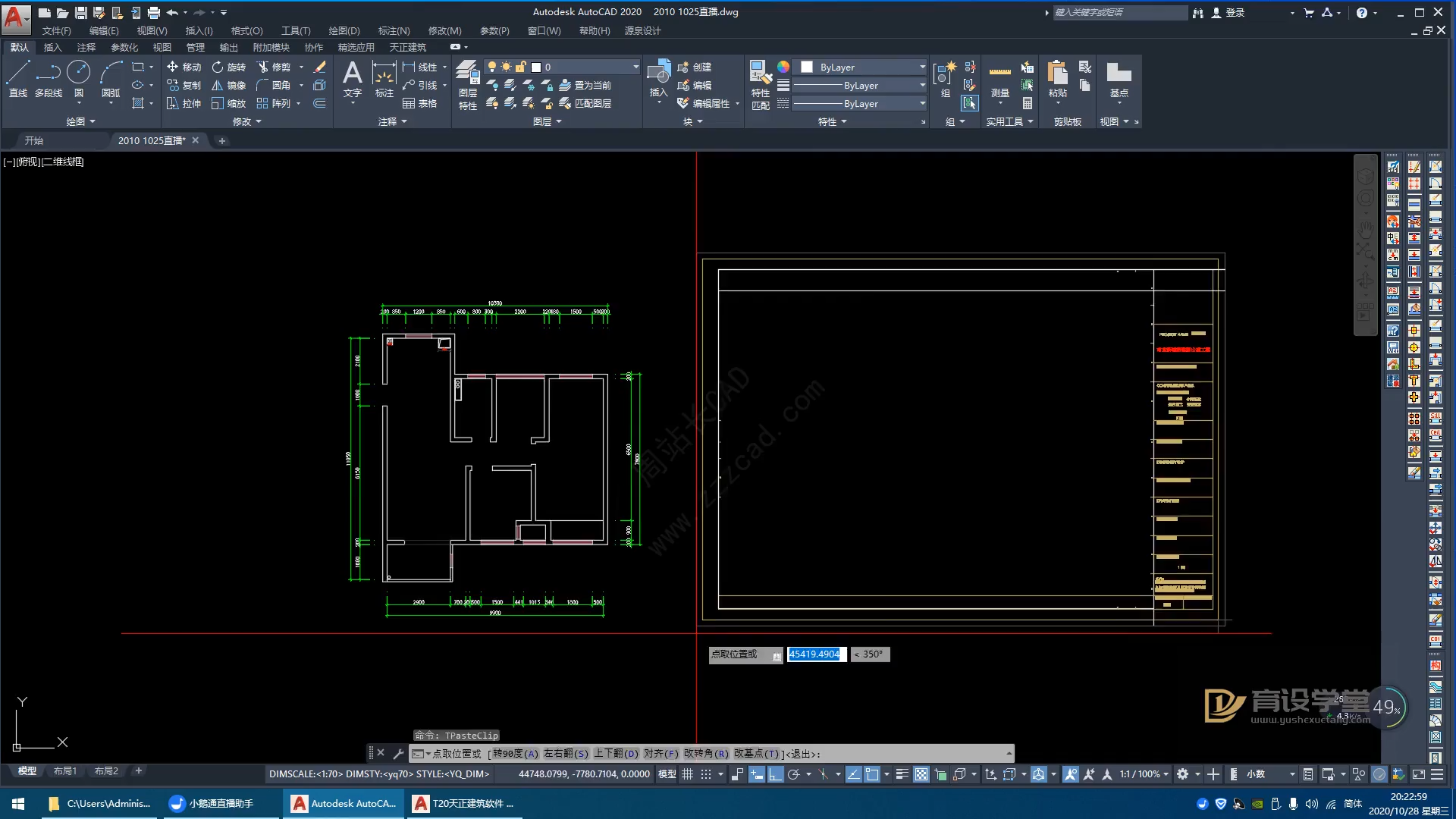Screen dimensions: 1456x819
Task: Open the layer dropdown showing 0
Action: coord(563,67)
